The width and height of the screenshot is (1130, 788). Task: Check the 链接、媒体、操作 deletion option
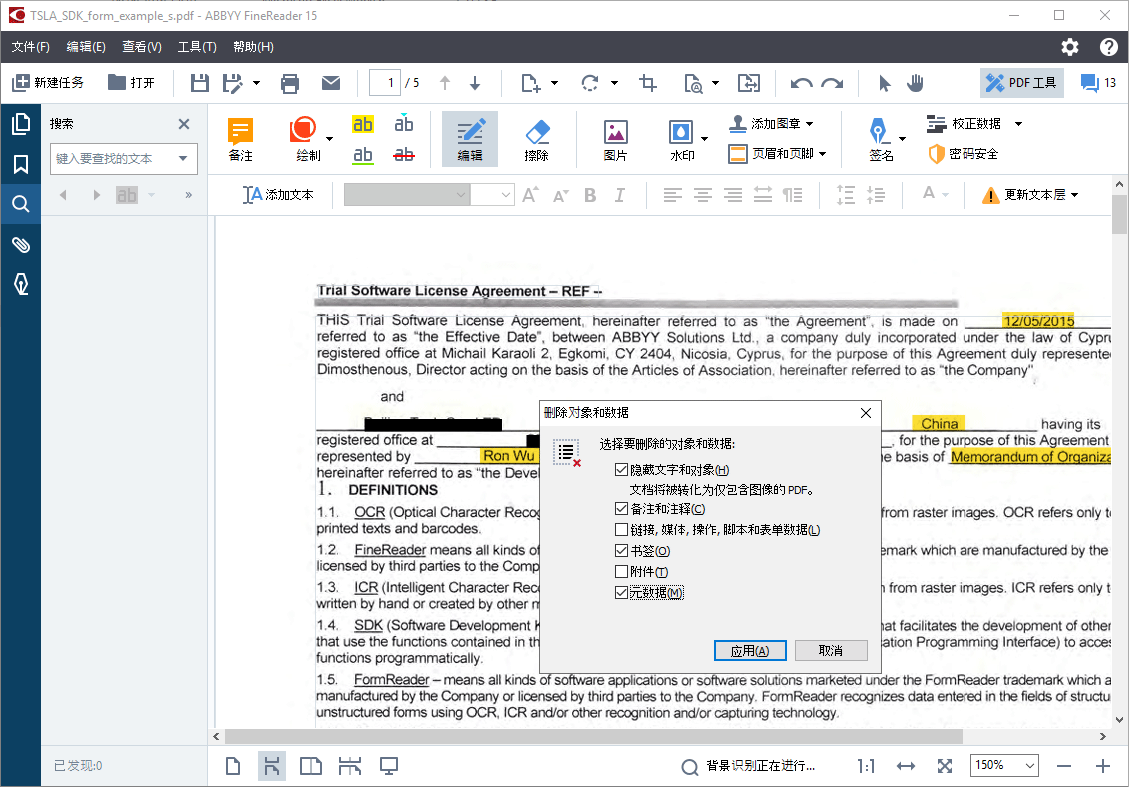point(621,530)
